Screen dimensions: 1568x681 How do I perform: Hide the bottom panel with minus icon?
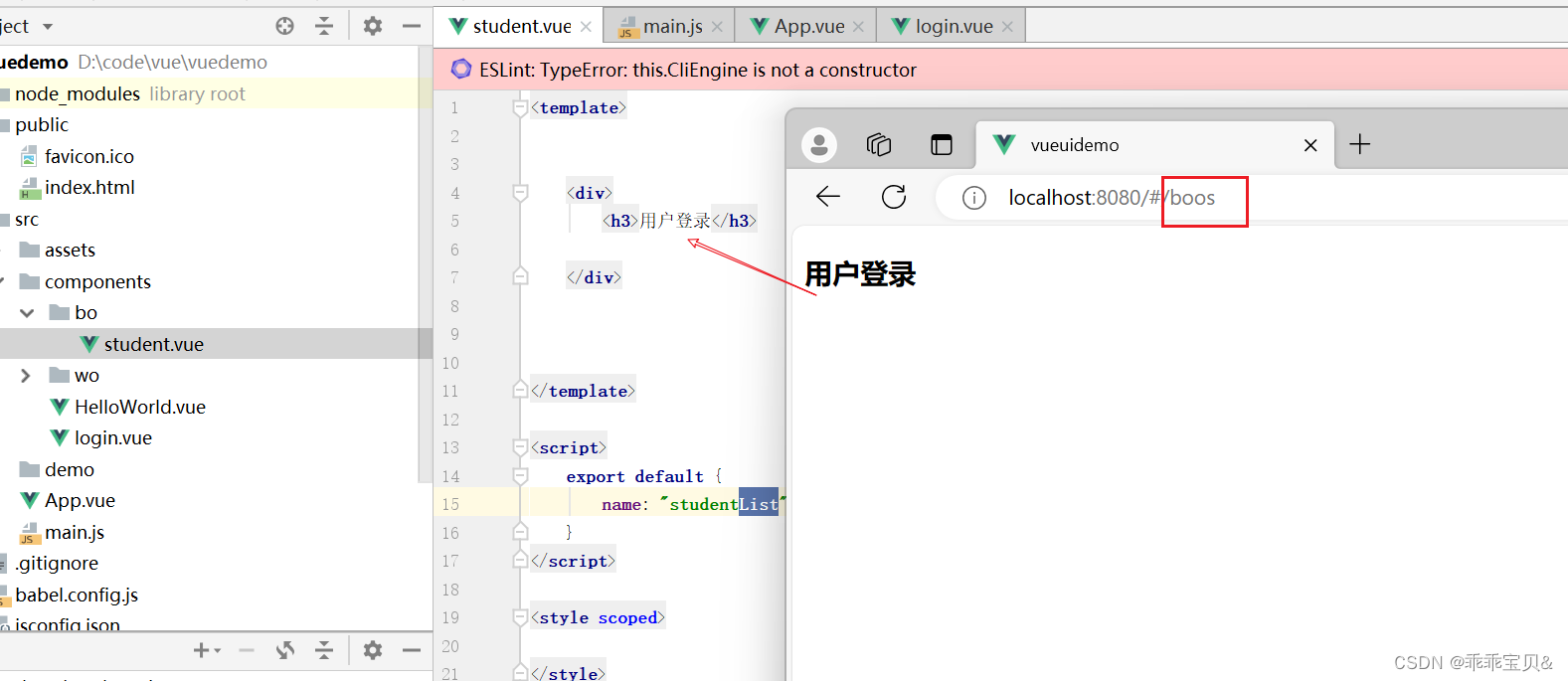411,650
